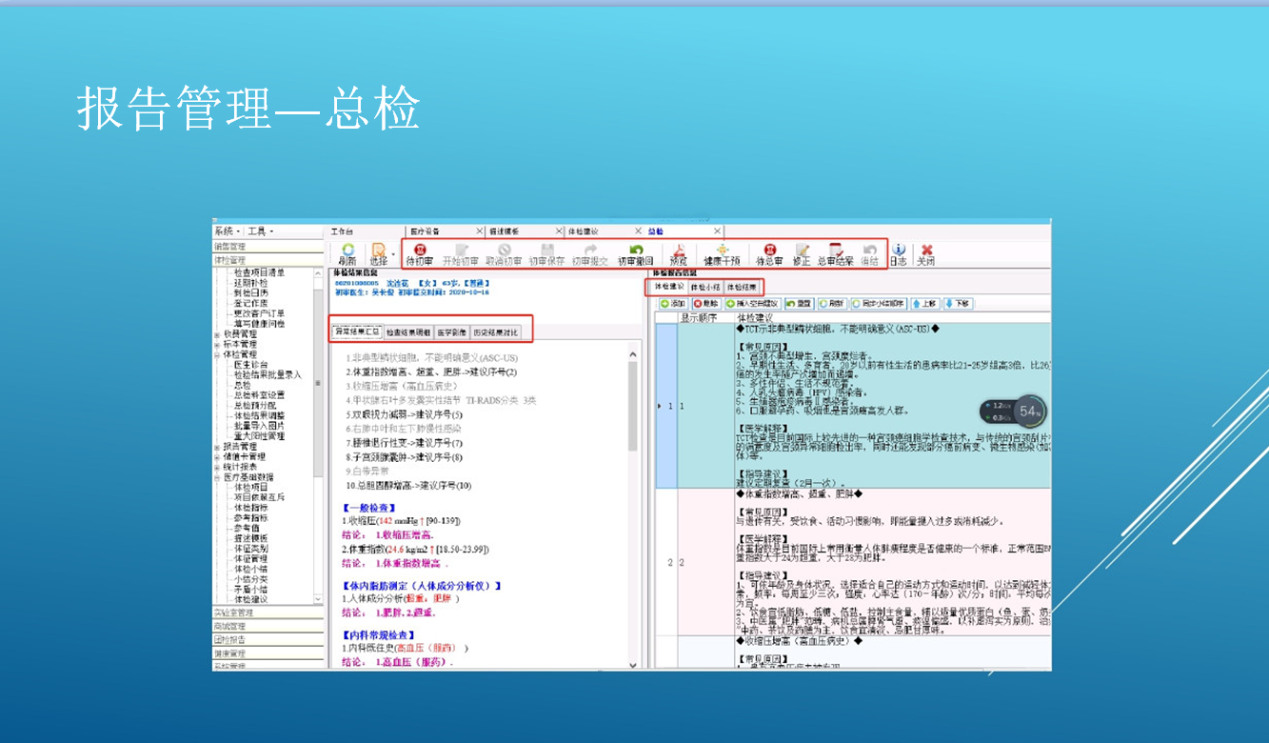The width and height of the screenshot is (1269, 743).
Task: Open the 团检报告 sidebar section
Action: (x=268, y=639)
